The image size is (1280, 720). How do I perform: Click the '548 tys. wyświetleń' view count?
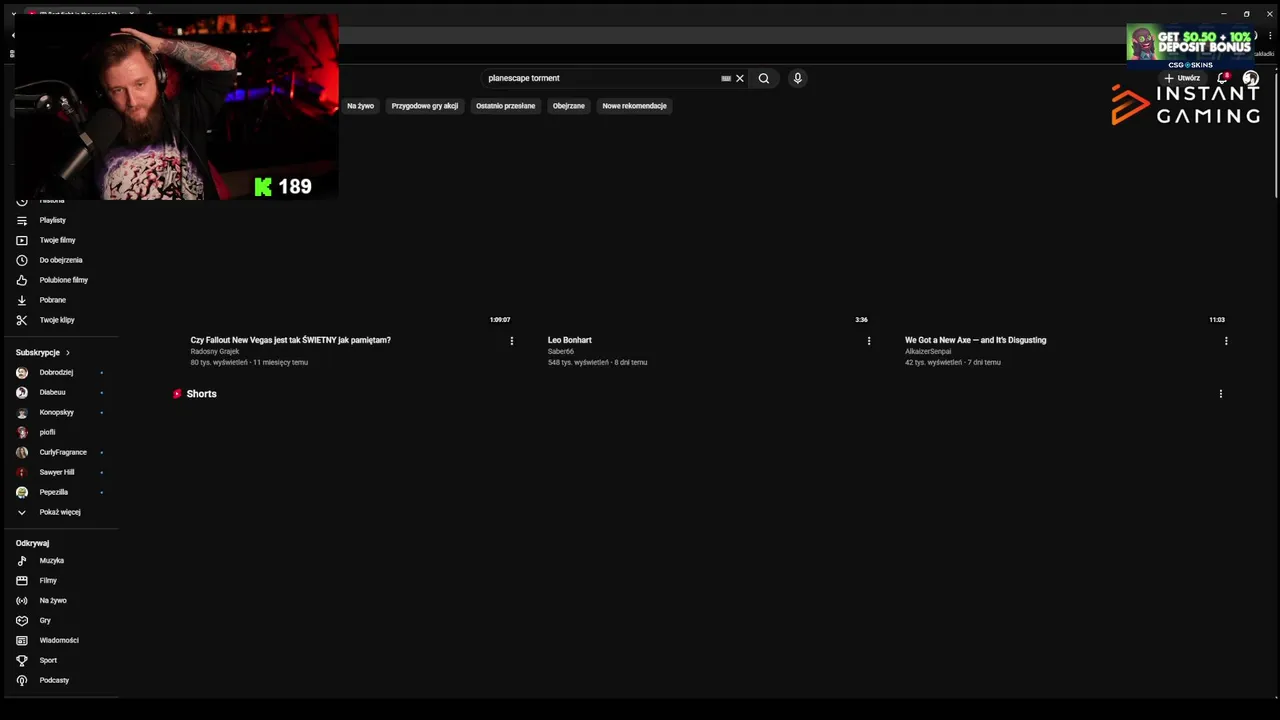click(x=578, y=363)
